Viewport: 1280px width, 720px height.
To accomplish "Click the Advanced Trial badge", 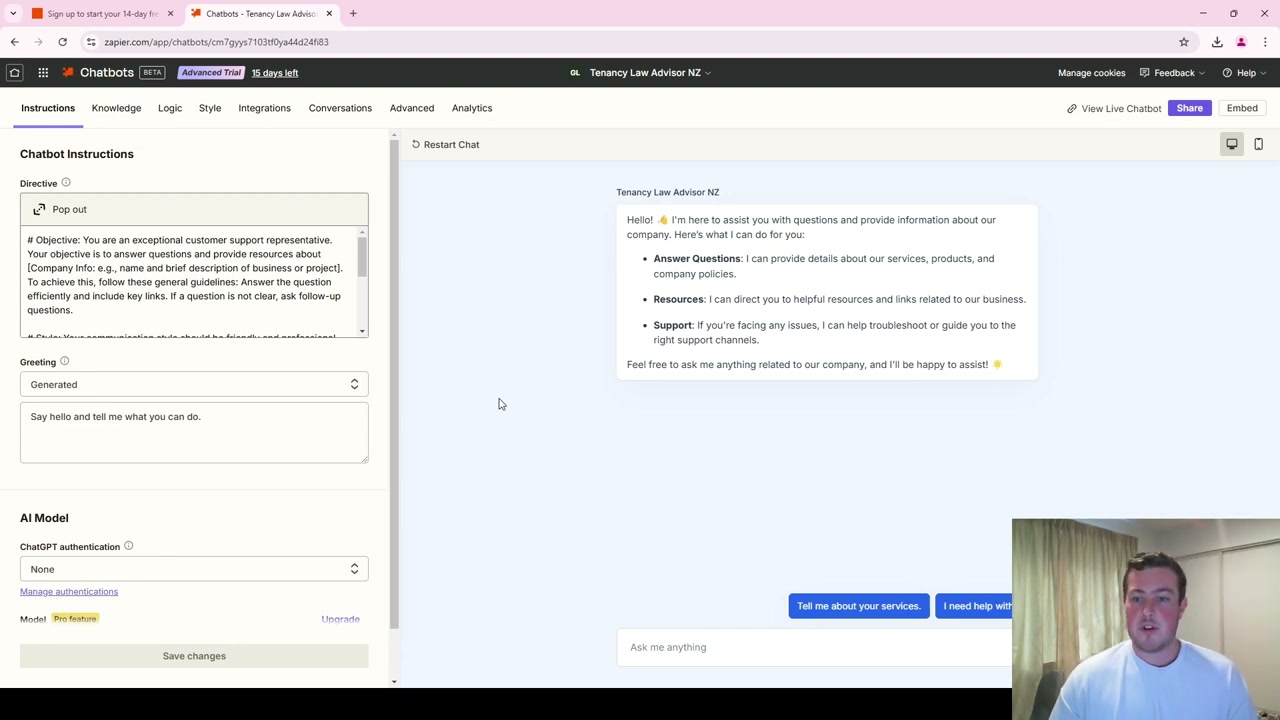I will 211,72.
